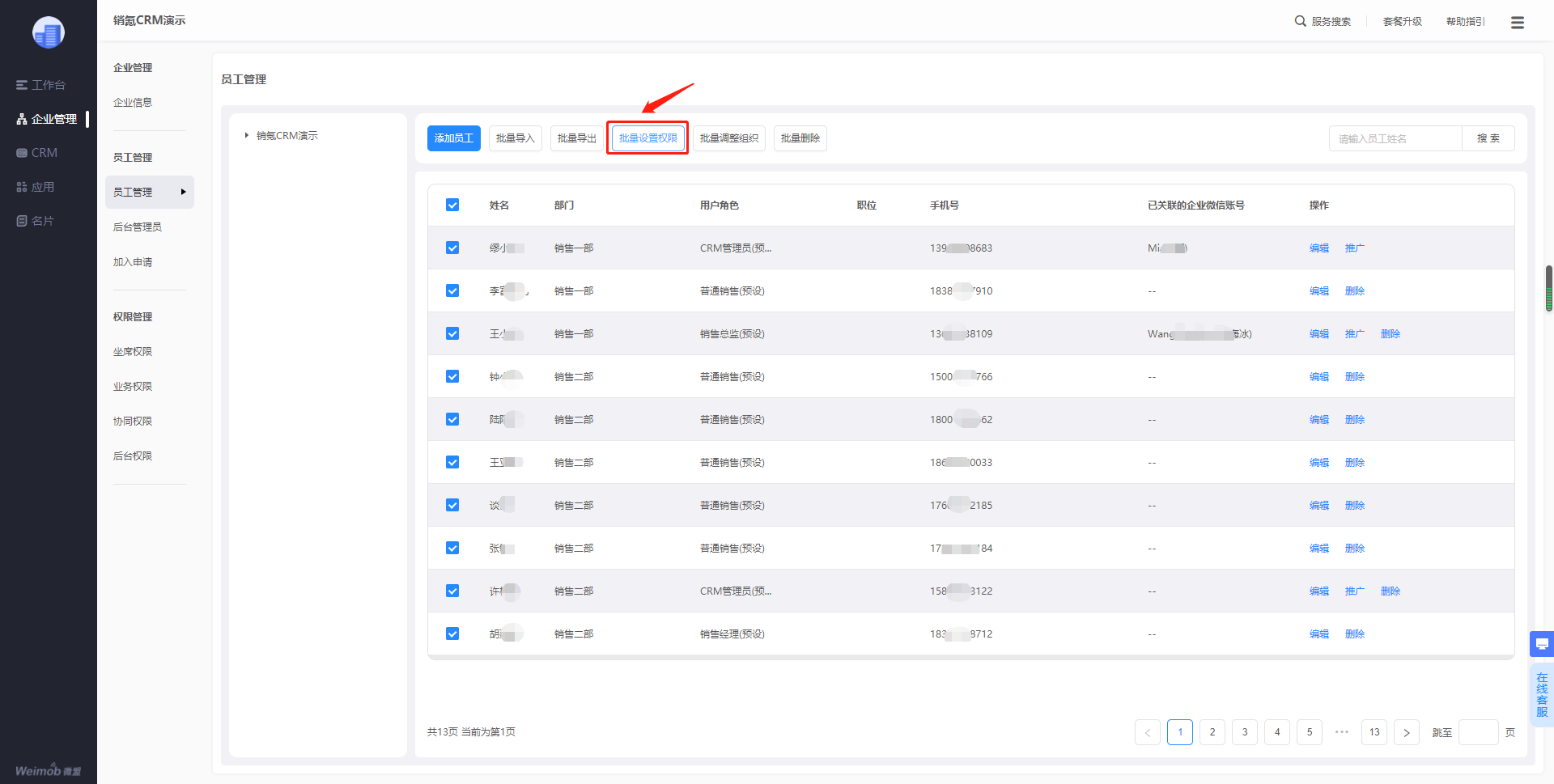Open 业务权限 in the side menu
Viewport: 1554px width, 784px height.
(133, 387)
